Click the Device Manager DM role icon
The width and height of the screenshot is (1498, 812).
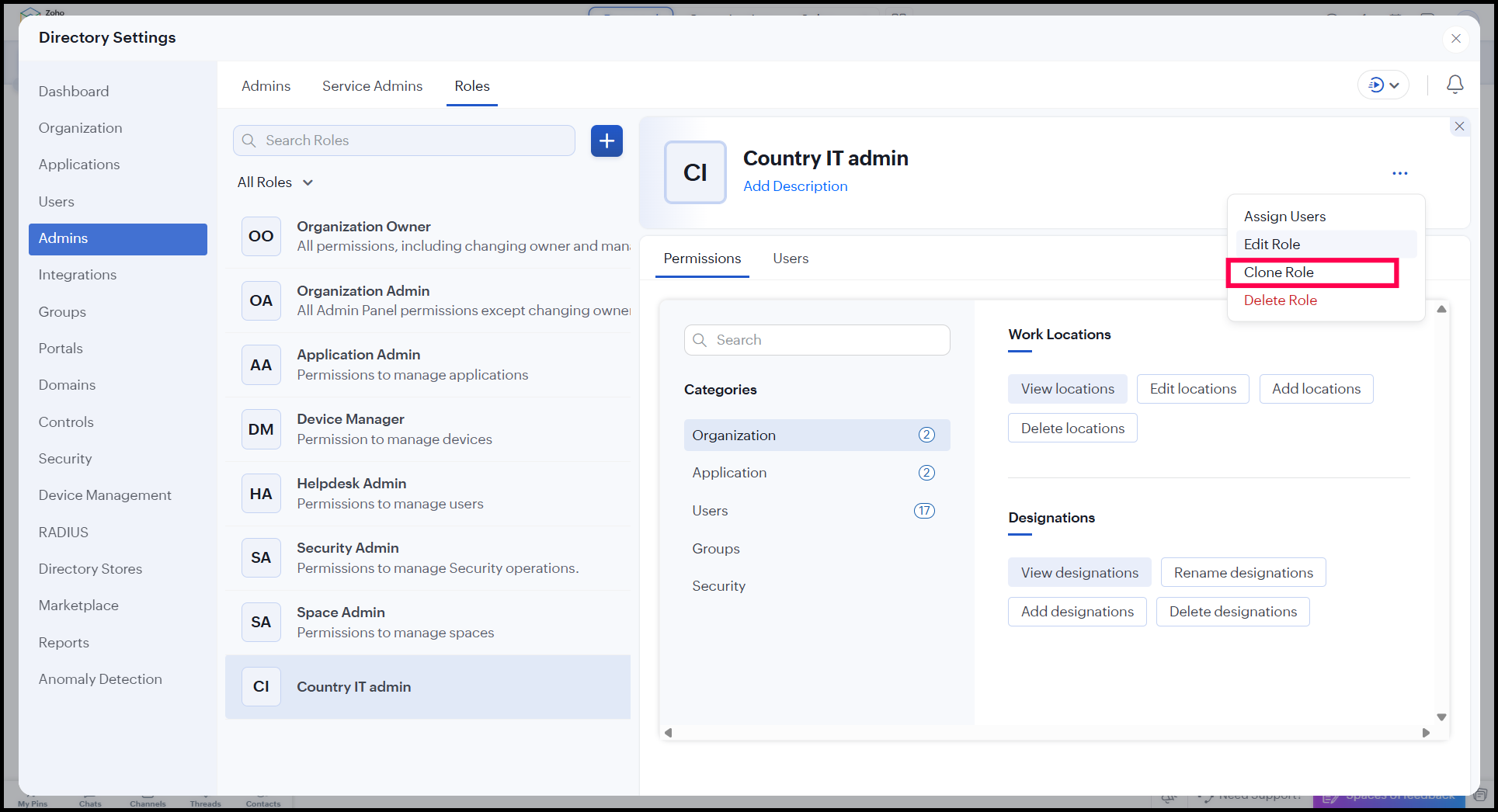click(261, 429)
